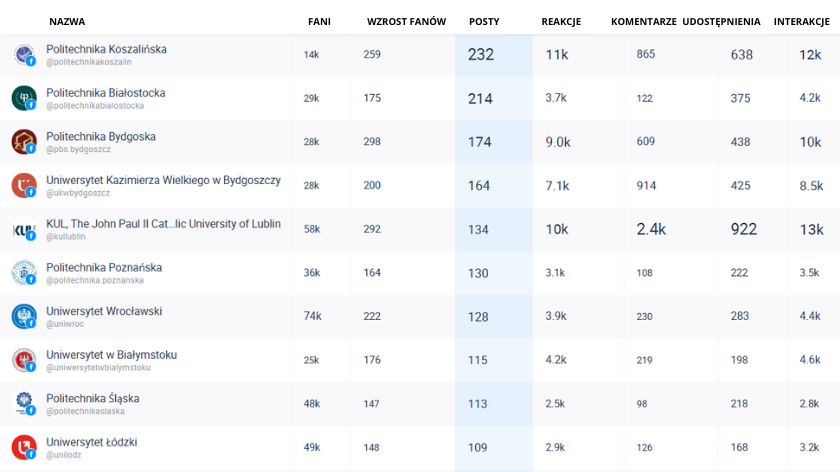Click the Uniwersytet Łódzki profile logo
The width and height of the screenshot is (840, 472).
tap(23, 447)
